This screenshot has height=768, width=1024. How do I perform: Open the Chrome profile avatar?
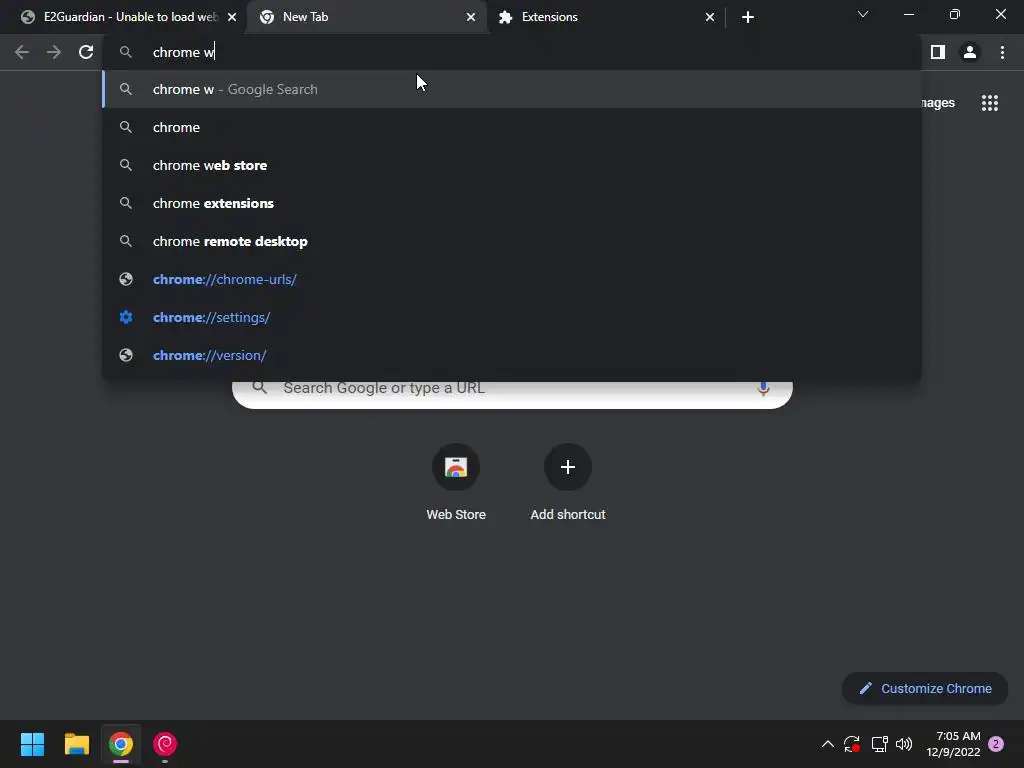coord(970,52)
